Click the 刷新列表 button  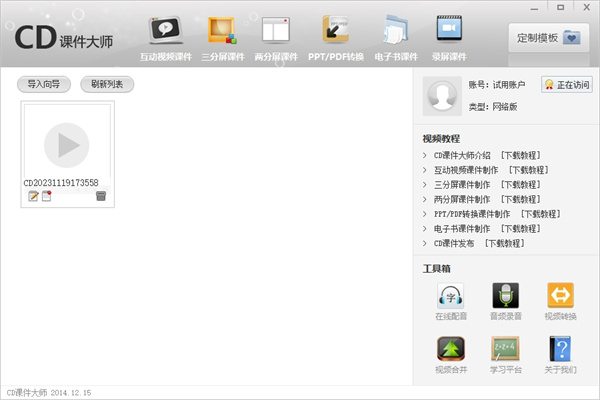point(107,84)
